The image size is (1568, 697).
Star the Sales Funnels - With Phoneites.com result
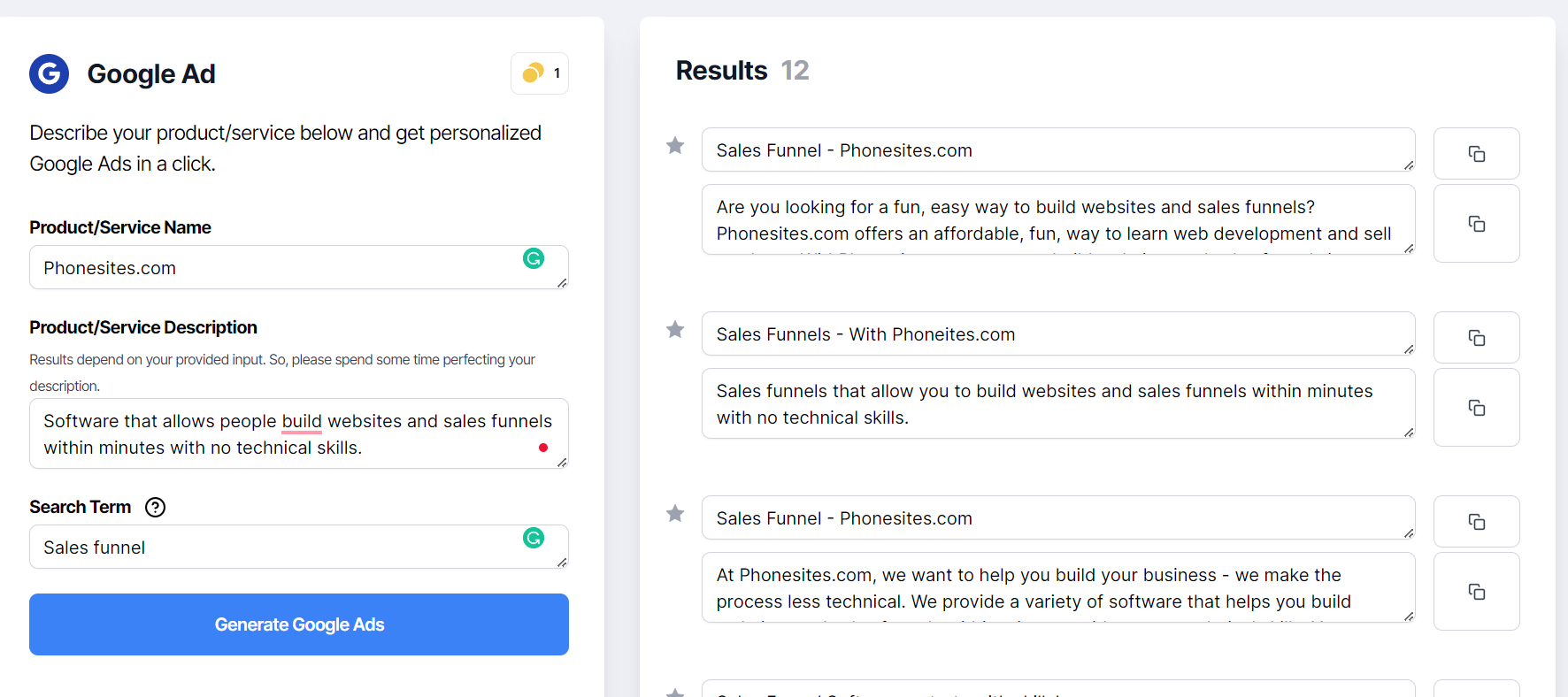[675, 330]
